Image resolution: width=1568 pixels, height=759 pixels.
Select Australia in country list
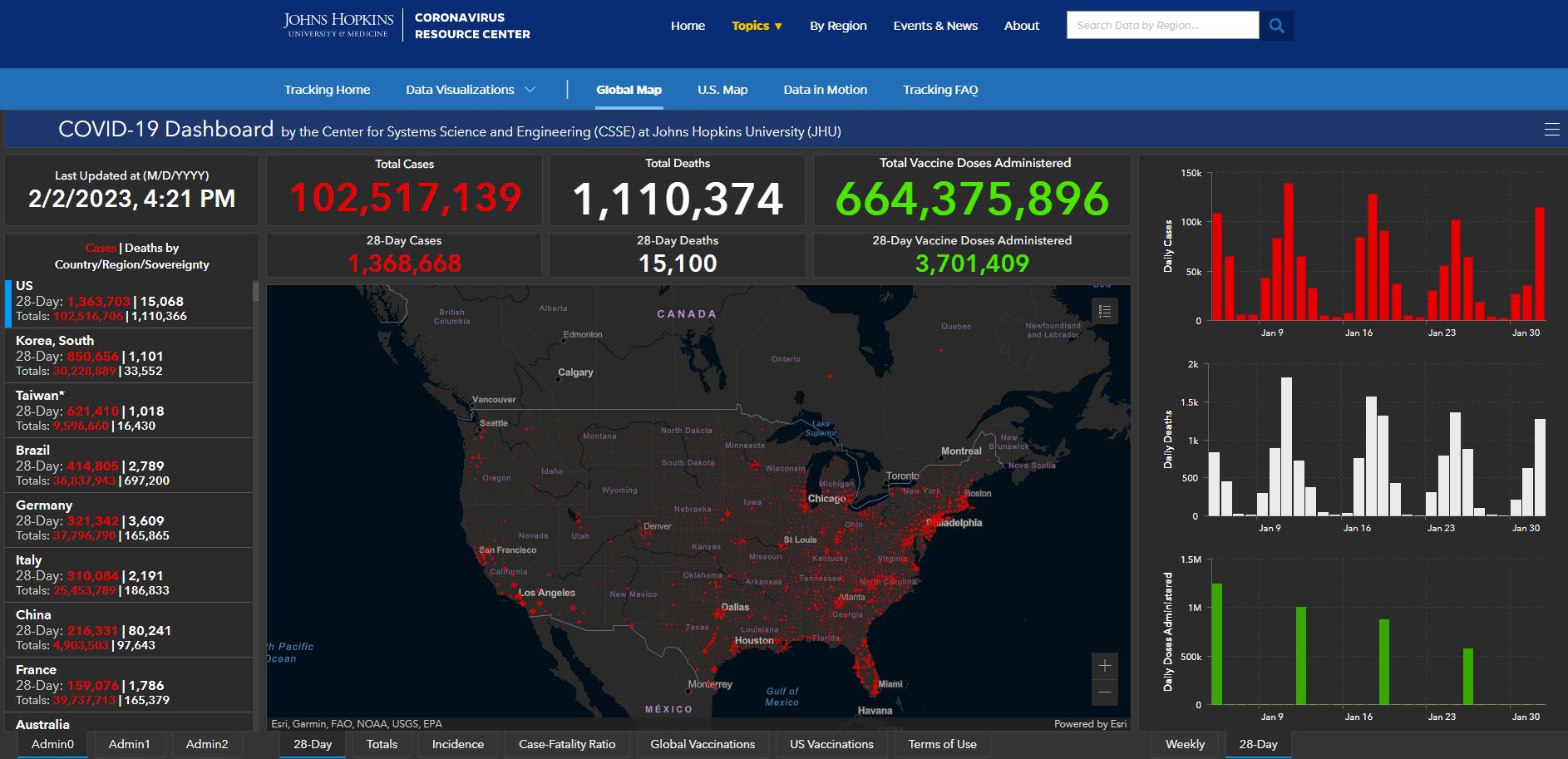tap(129, 722)
